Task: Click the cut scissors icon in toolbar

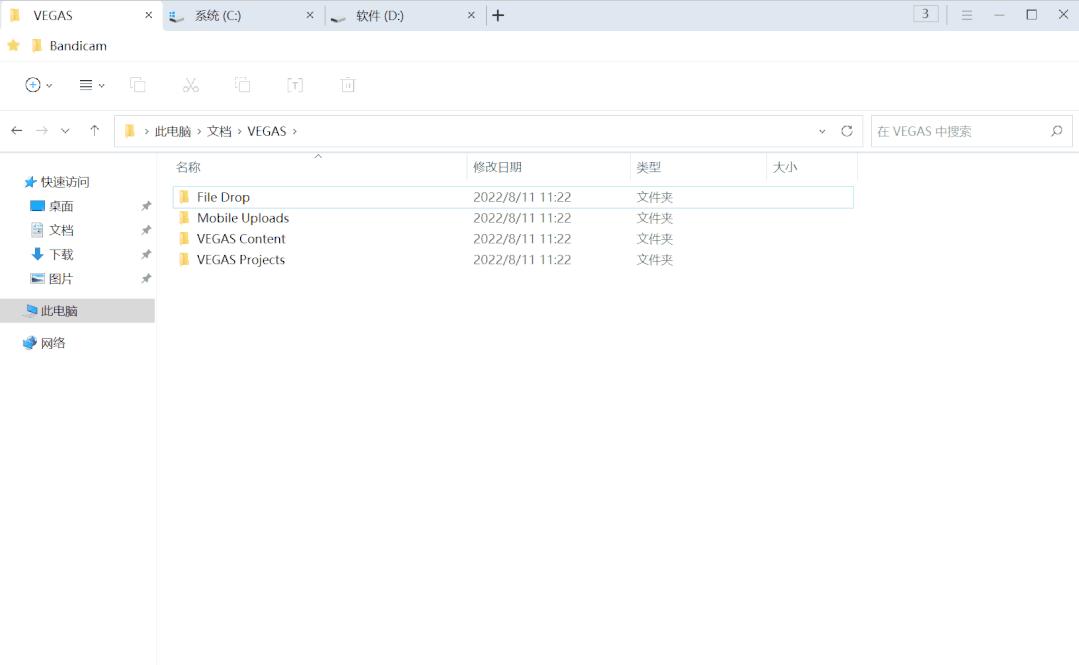Action: [x=190, y=85]
